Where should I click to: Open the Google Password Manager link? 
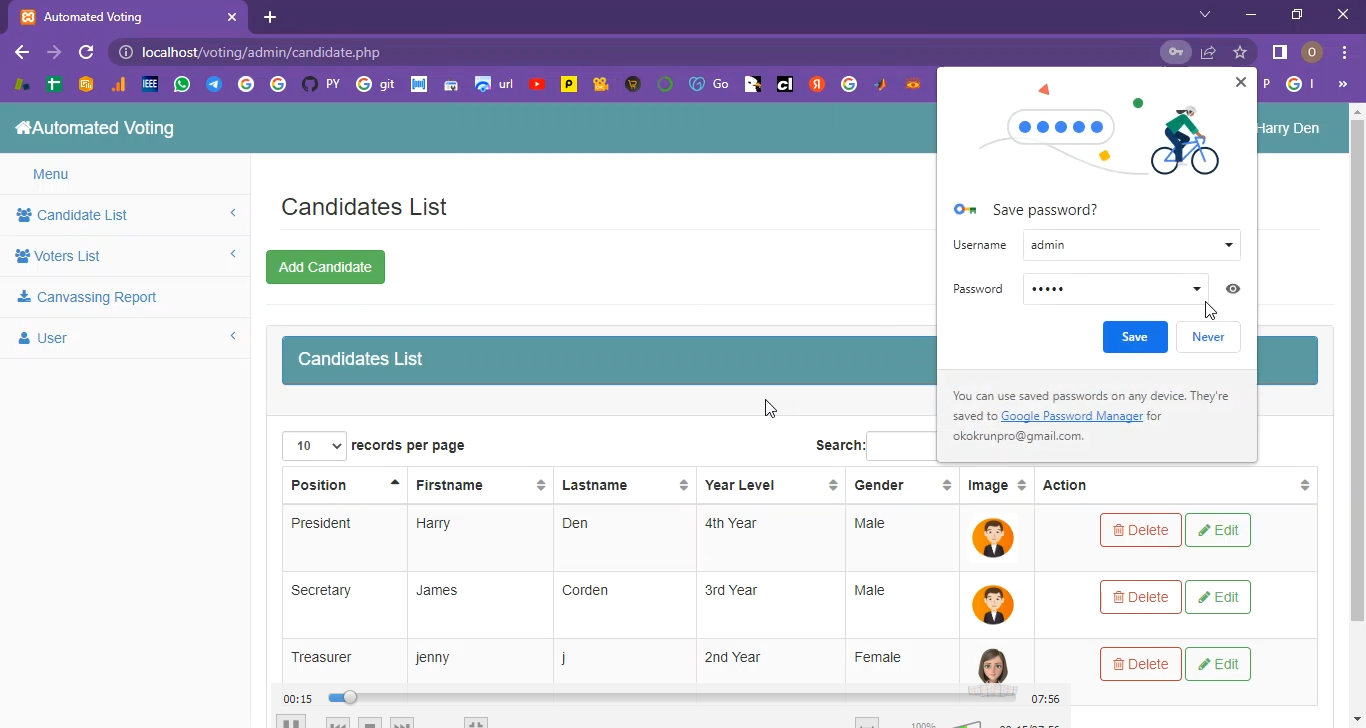click(1071, 416)
